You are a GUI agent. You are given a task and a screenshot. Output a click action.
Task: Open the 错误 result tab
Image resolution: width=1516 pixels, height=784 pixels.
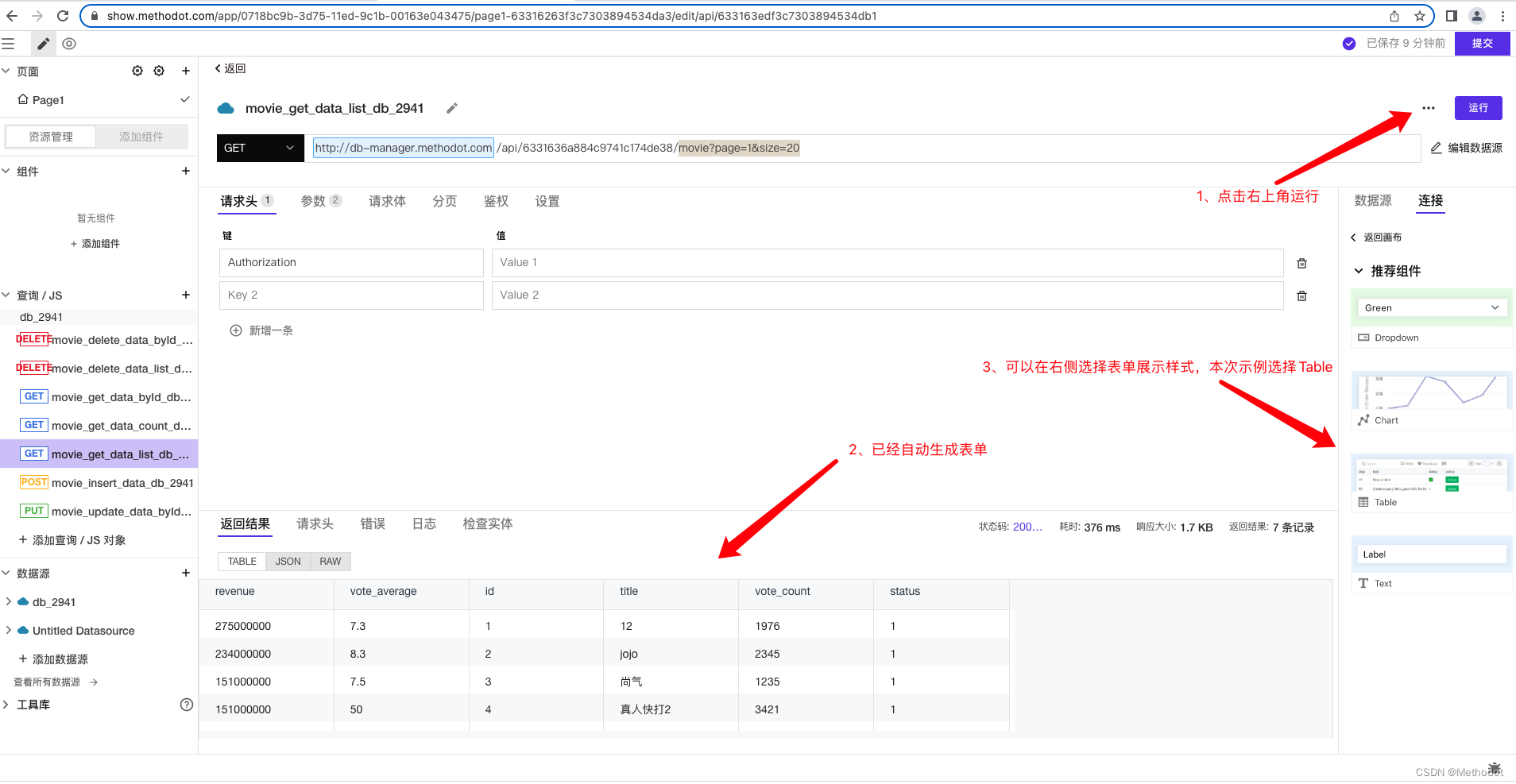373,523
